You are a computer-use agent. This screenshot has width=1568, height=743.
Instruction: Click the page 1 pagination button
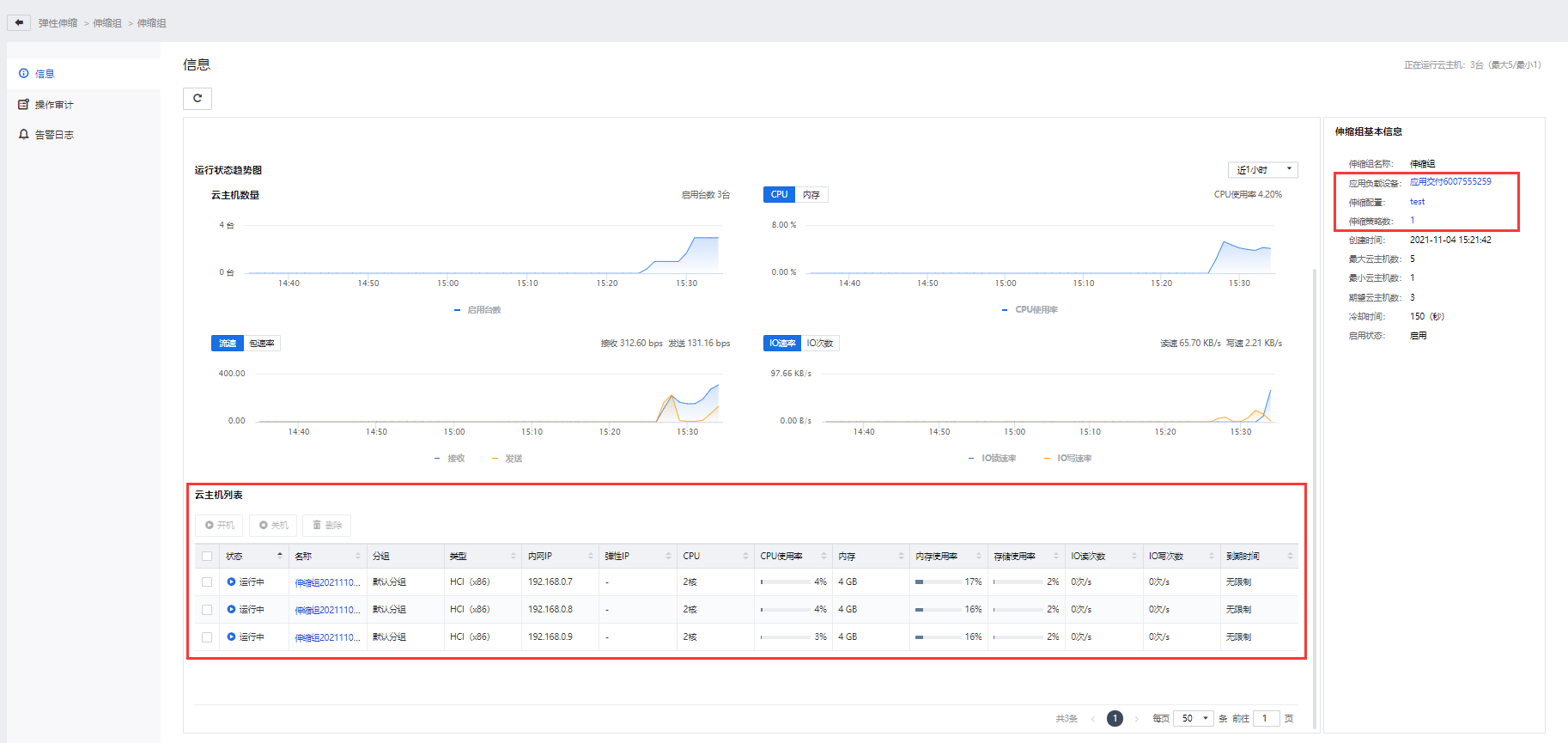coord(1115,718)
